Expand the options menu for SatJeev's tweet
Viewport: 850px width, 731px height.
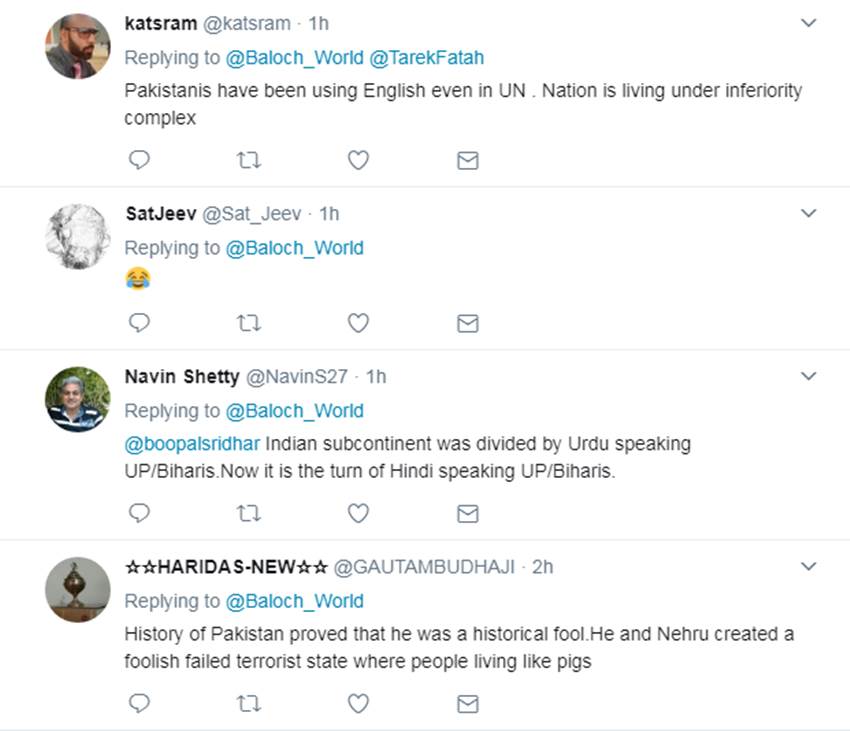[809, 213]
